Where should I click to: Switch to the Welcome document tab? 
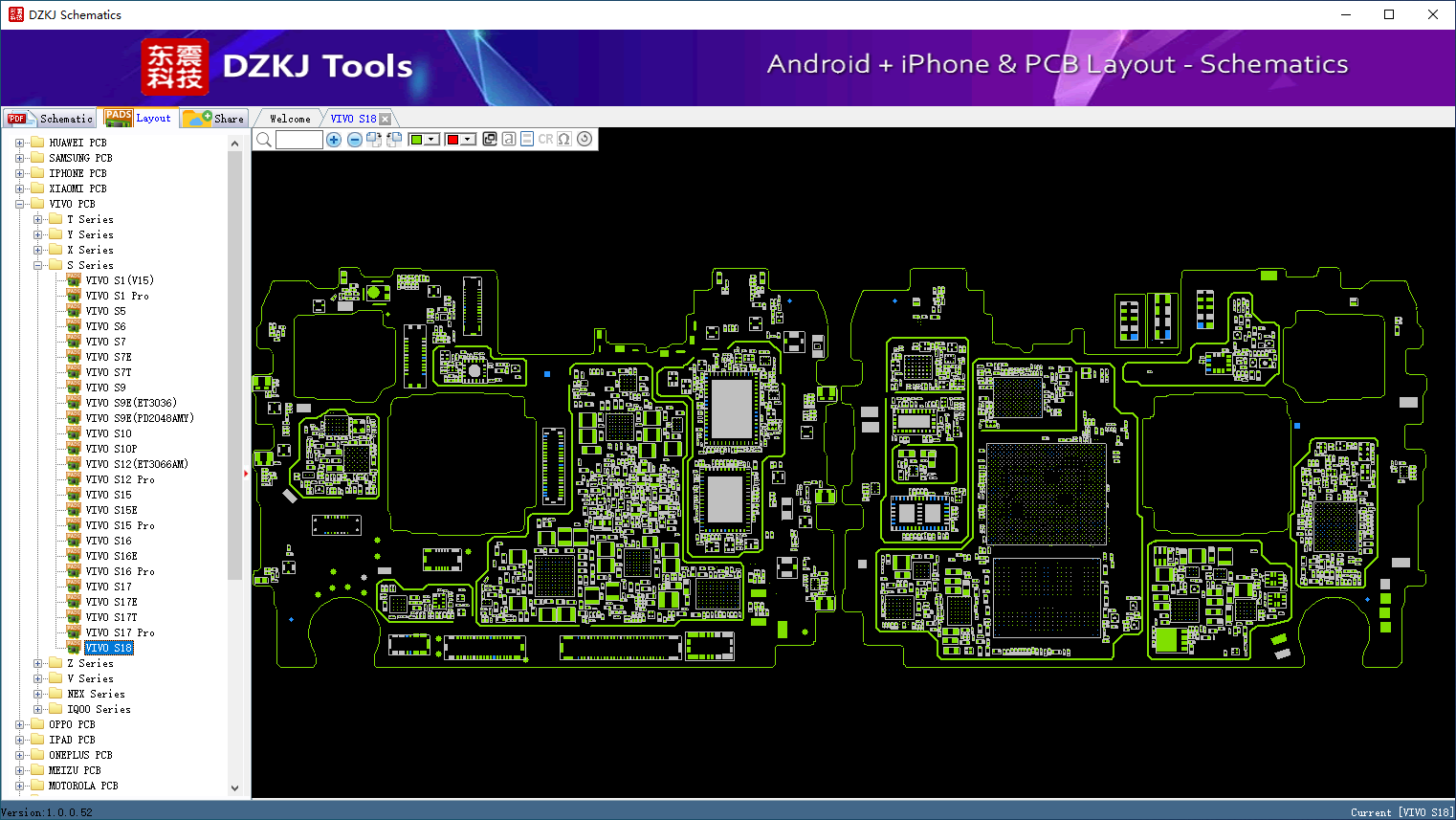click(x=290, y=119)
